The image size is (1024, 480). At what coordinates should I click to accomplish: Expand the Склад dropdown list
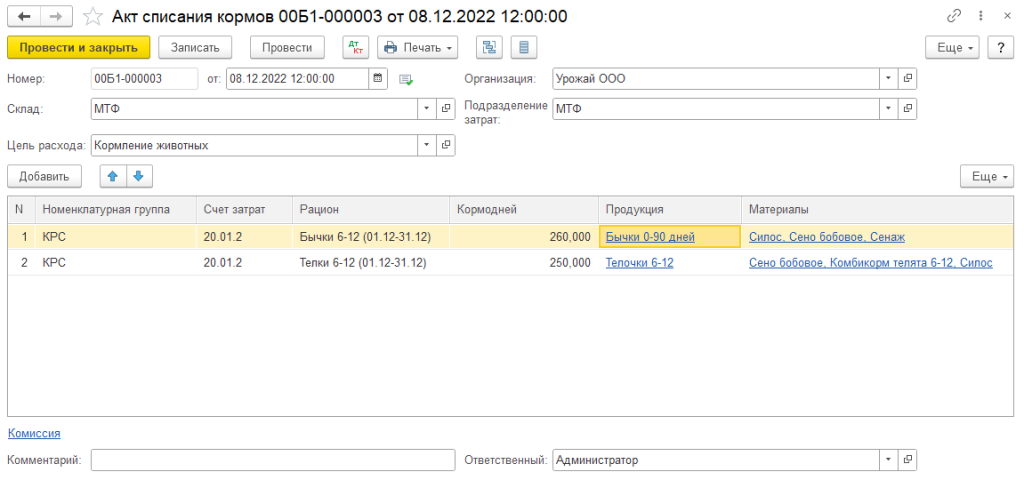(x=426, y=108)
